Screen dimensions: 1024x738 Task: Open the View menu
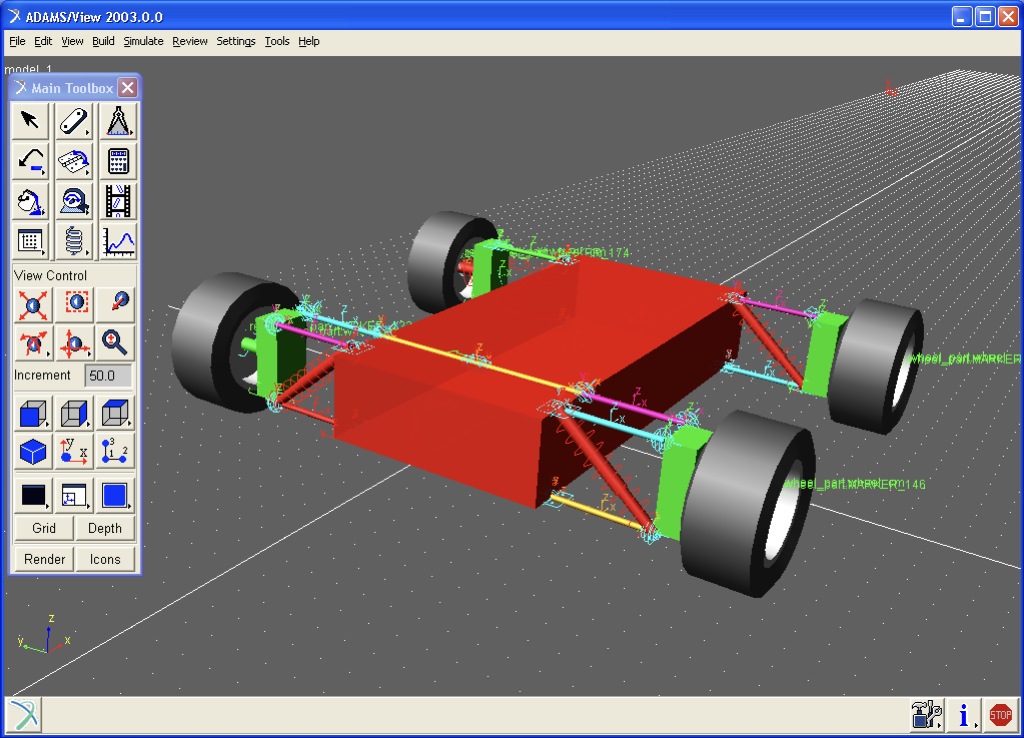[x=72, y=41]
